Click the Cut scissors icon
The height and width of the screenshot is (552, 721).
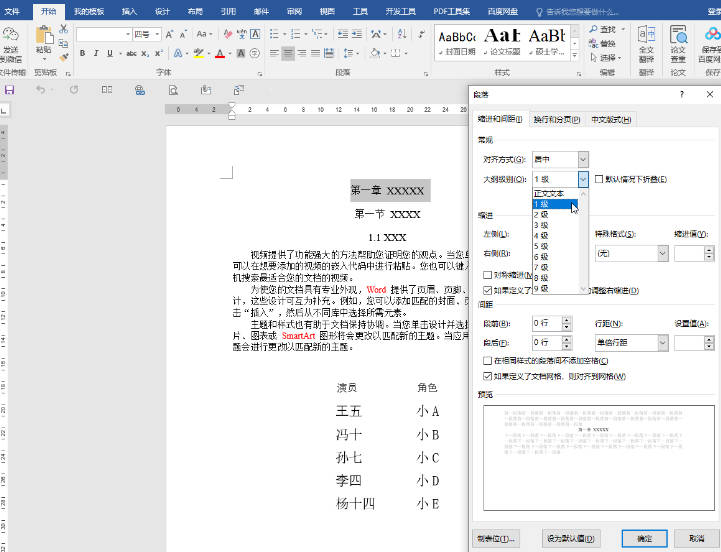[63, 29]
